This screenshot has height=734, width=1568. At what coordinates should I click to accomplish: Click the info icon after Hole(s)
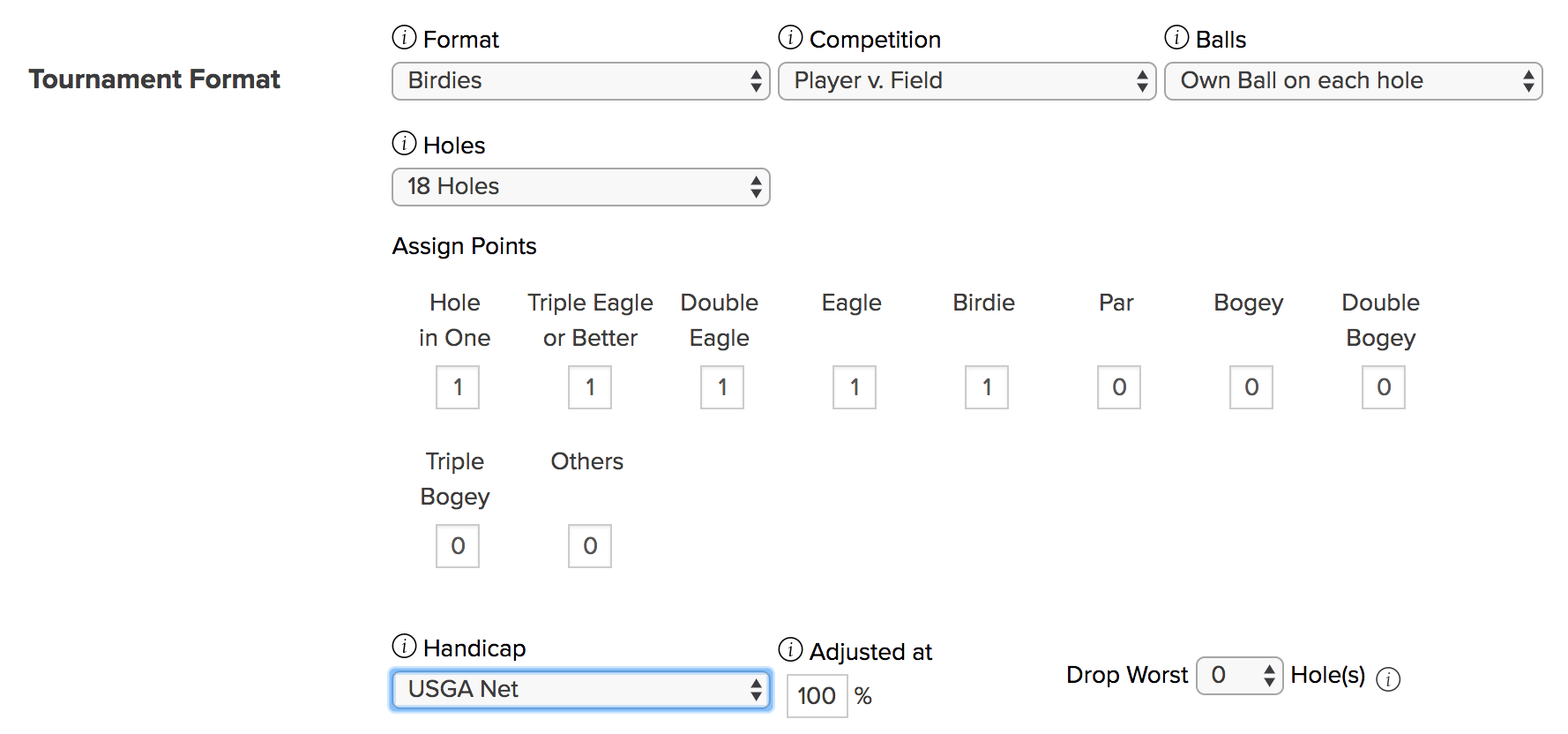pos(1388,679)
